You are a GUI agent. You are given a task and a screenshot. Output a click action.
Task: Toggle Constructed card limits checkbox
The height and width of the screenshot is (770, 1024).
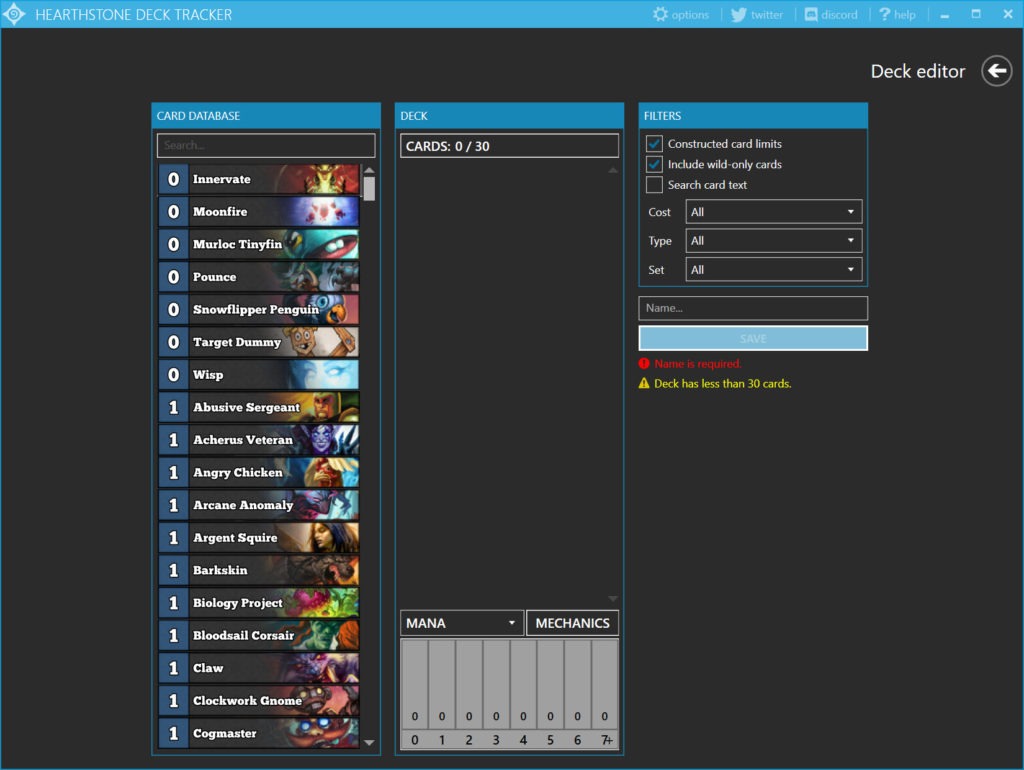[654, 144]
